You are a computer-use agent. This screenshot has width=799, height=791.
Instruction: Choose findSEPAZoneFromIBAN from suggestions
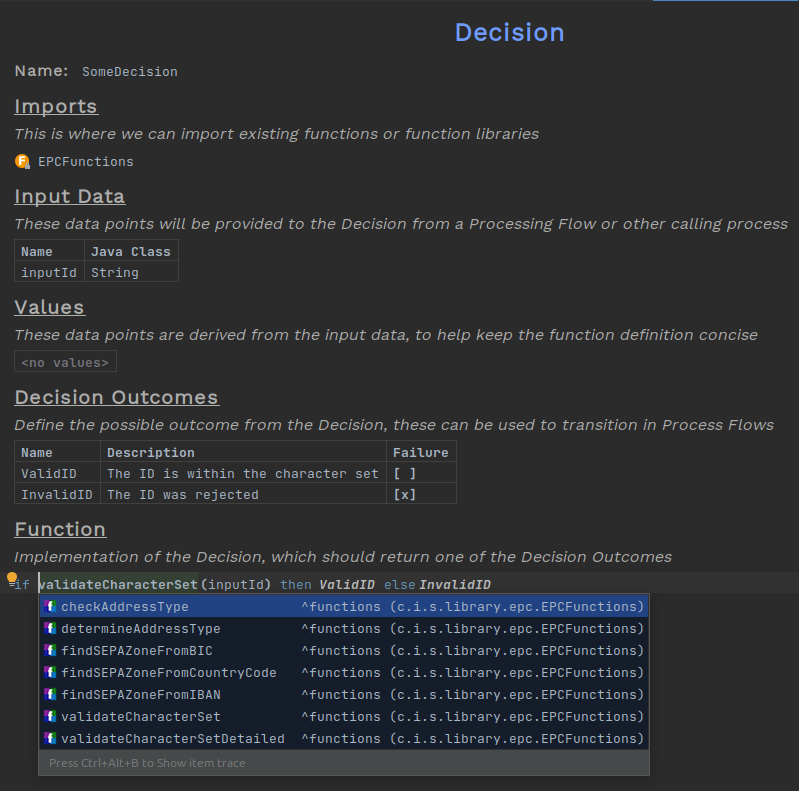[344, 694]
